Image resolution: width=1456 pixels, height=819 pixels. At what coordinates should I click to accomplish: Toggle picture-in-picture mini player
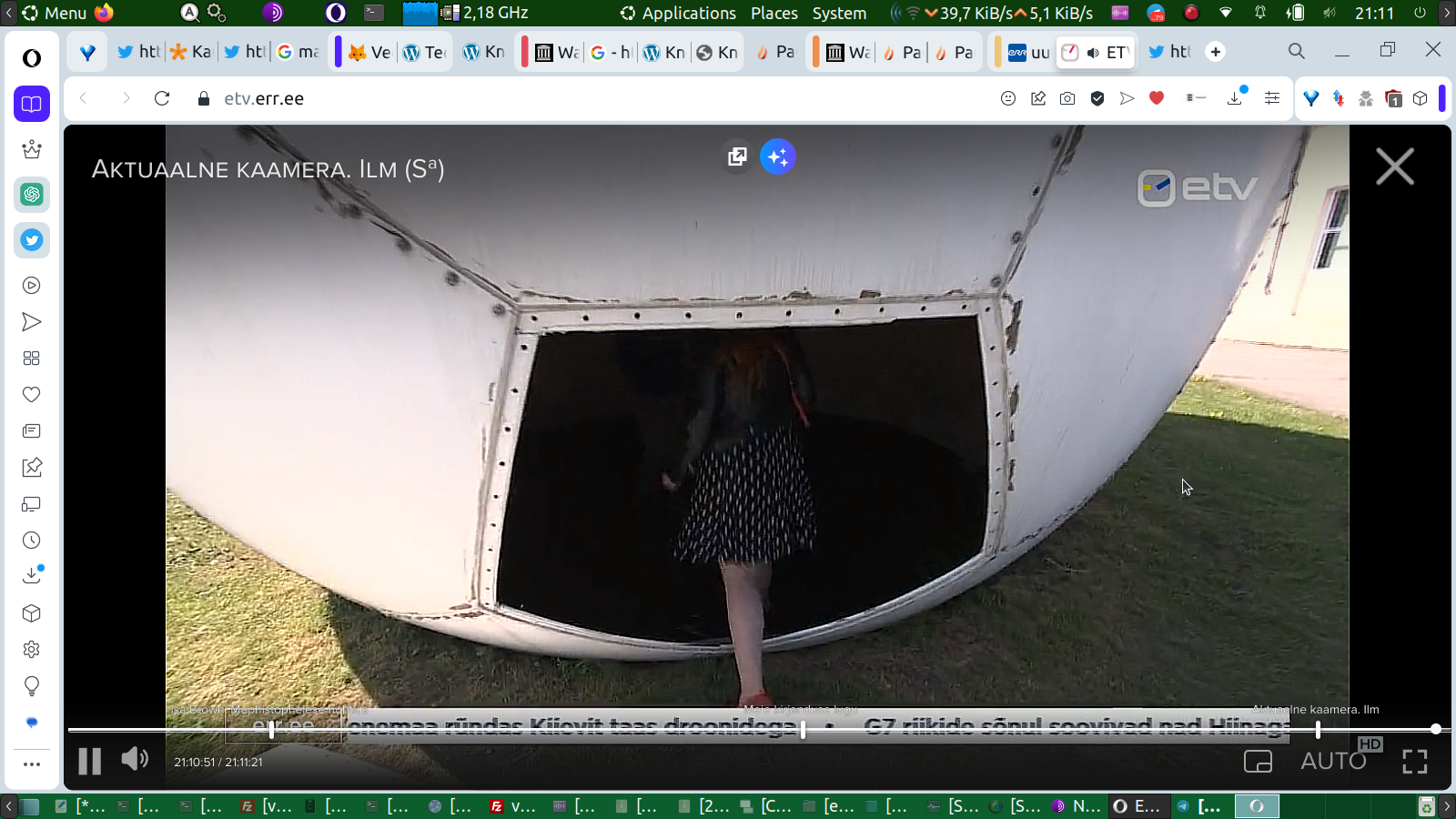click(1258, 762)
